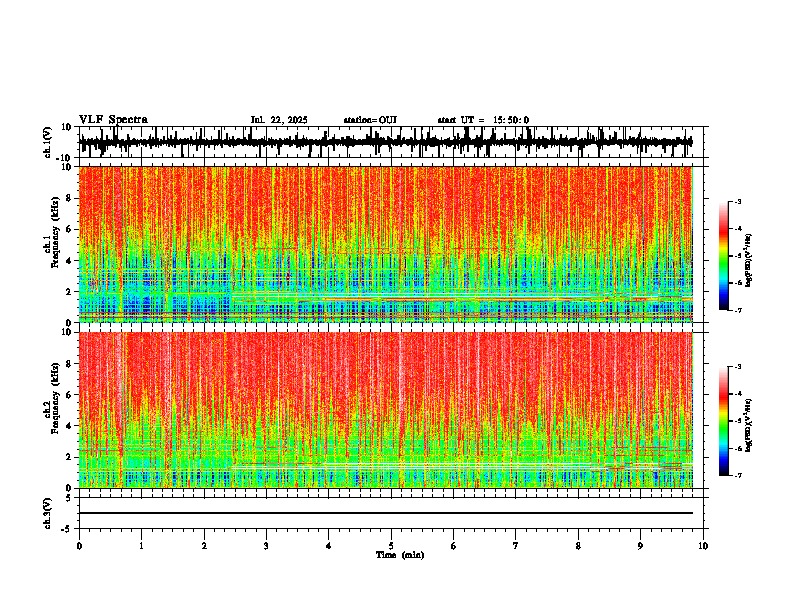The image size is (792, 612).
Task: Click the ch.3 flat voltage line
Action: [385, 513]
